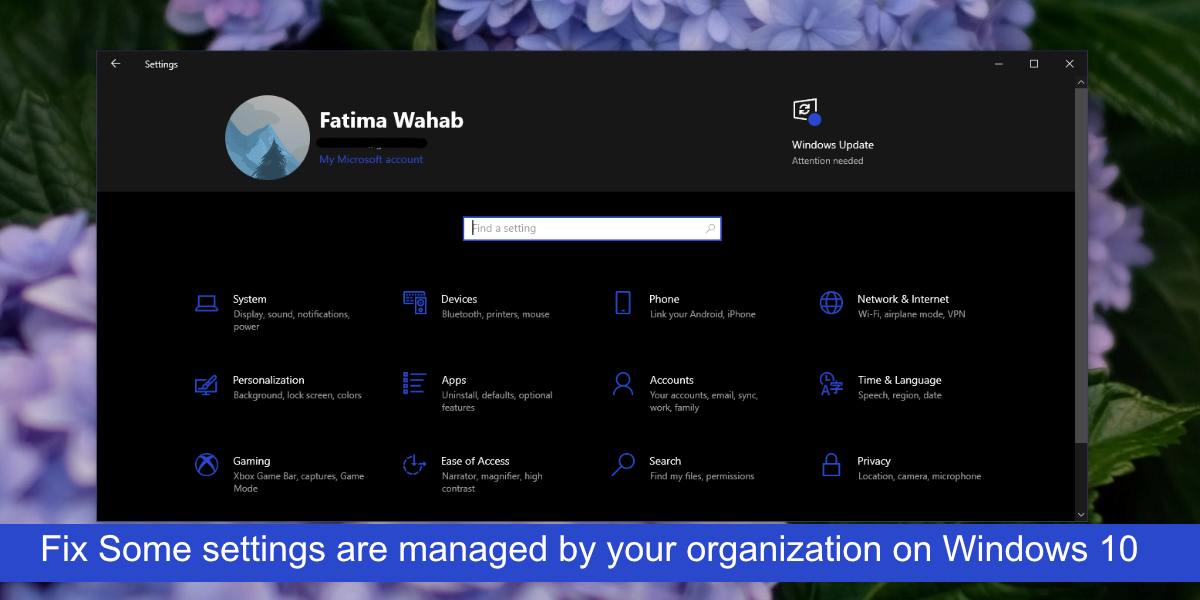This screenshot has height=600, width=1200.
Task: Open Network & Internet globe icon
Action: click(x=831, y=303)
